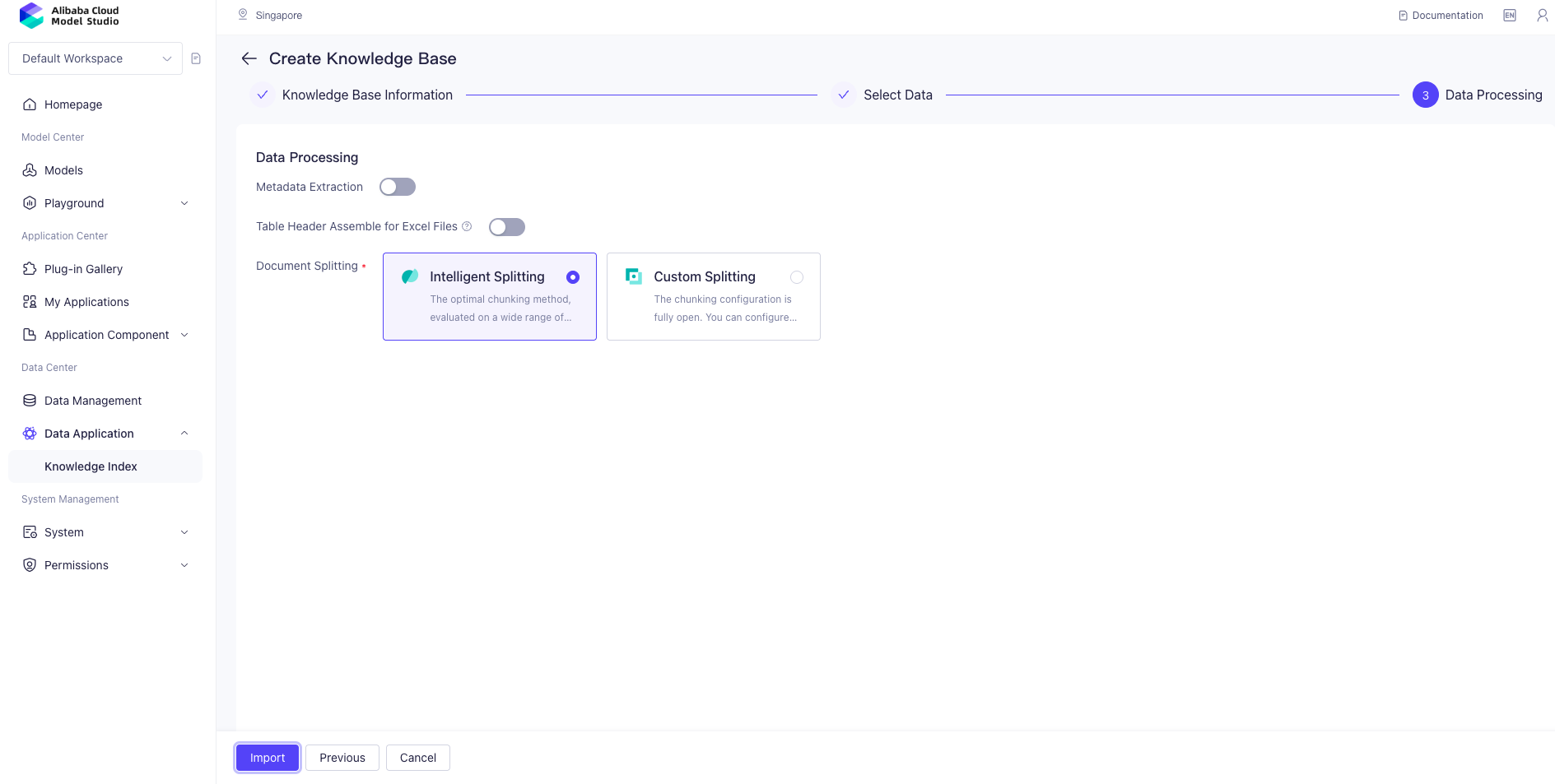
Task: Click the System icon in the sidebar
Action: click(x=30, y=532)
